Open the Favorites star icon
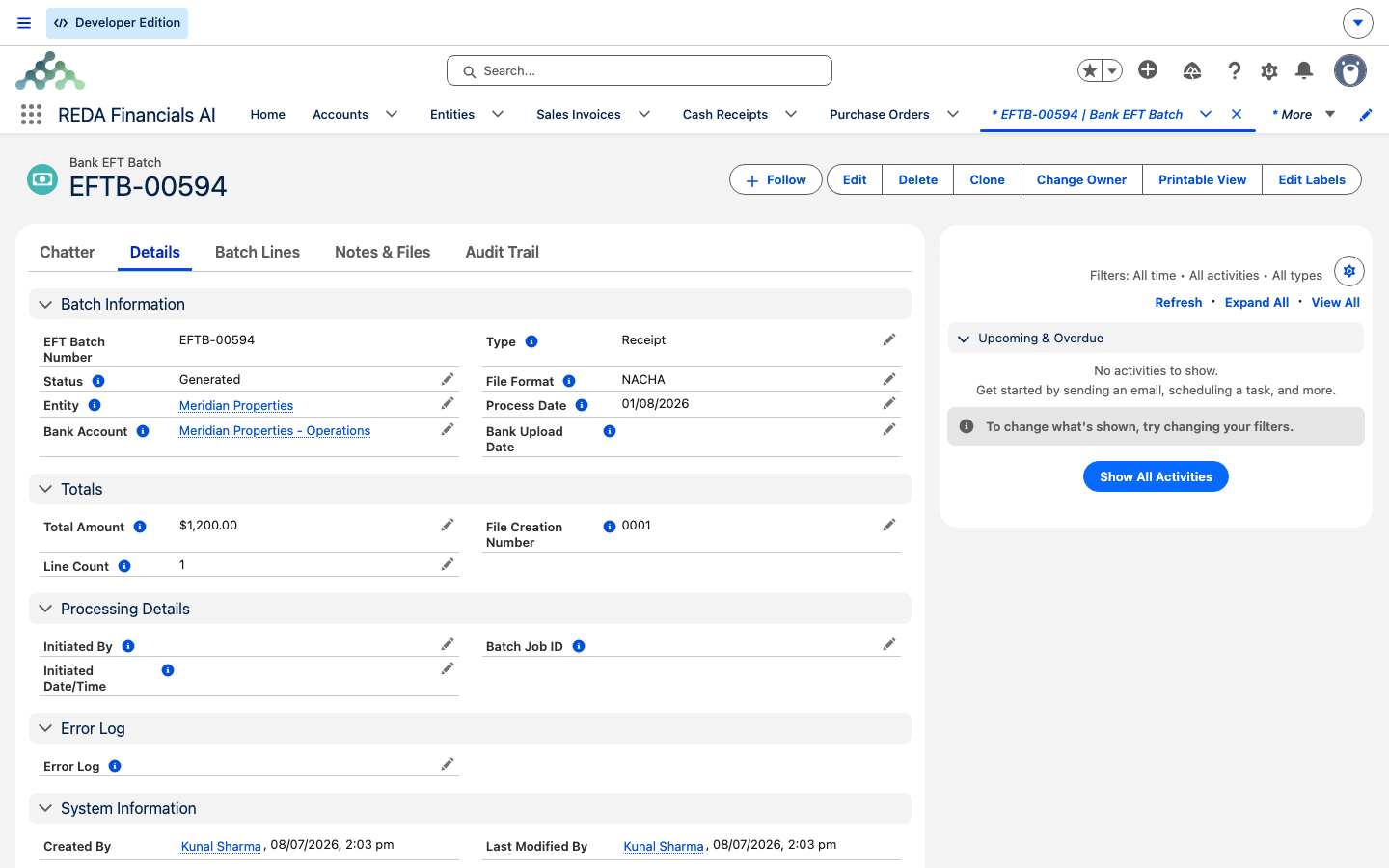This screenshot has width=1389, height=868. pyautogui.click(x=1090, y=70)
